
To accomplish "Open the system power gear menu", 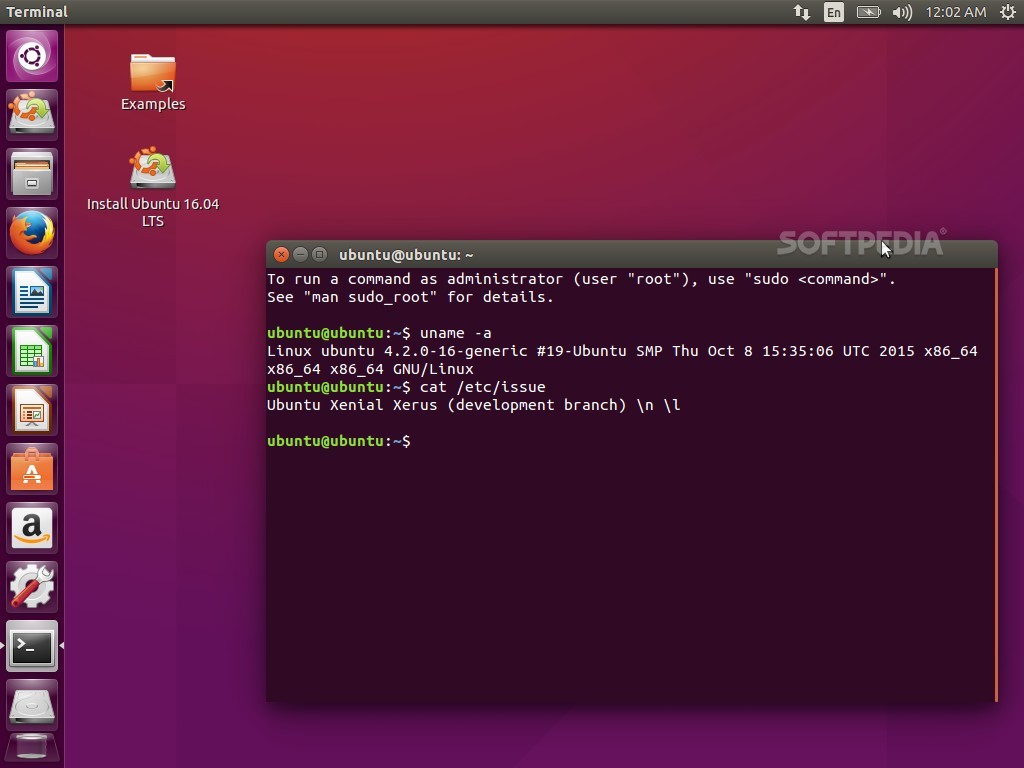I will click(x=1008, y=12).
